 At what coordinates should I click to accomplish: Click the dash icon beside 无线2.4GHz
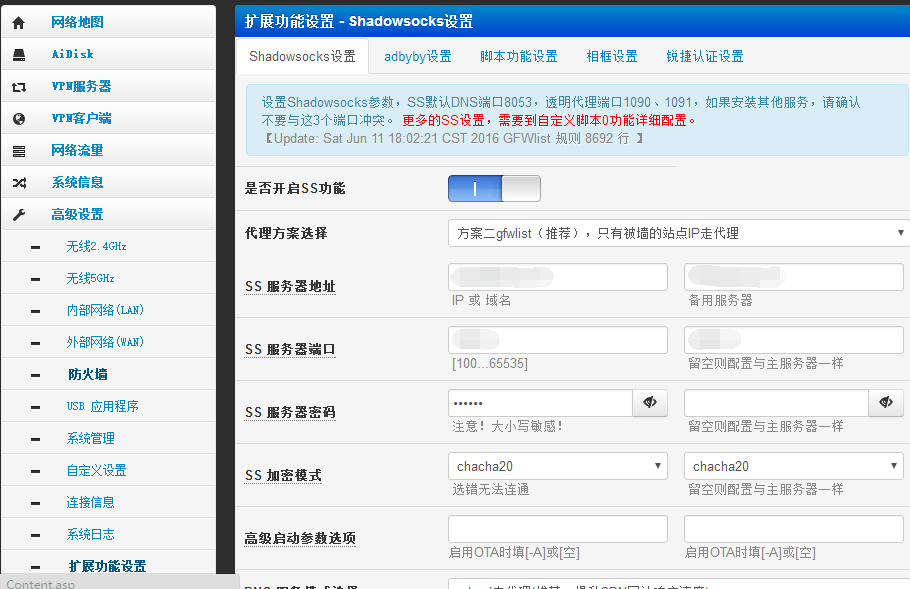pyautogui.click(x=35, y=247)
